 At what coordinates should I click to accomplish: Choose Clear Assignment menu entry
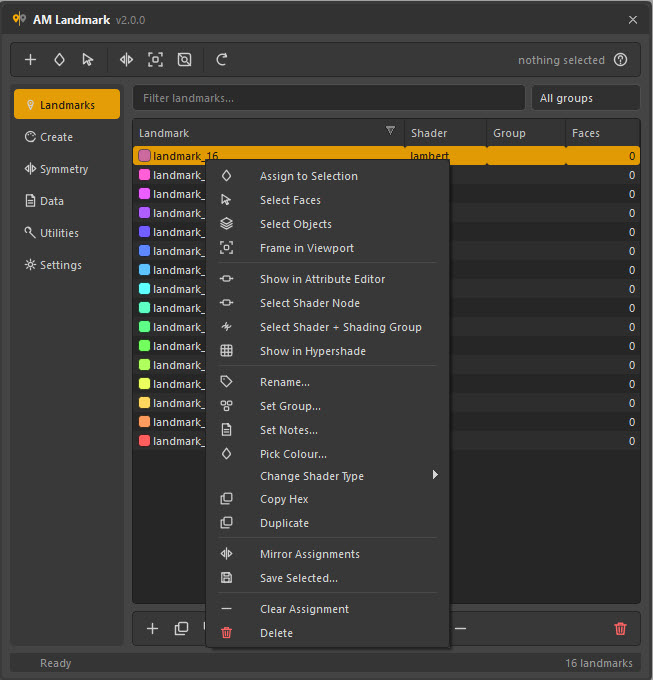click(x=328, y=609)
